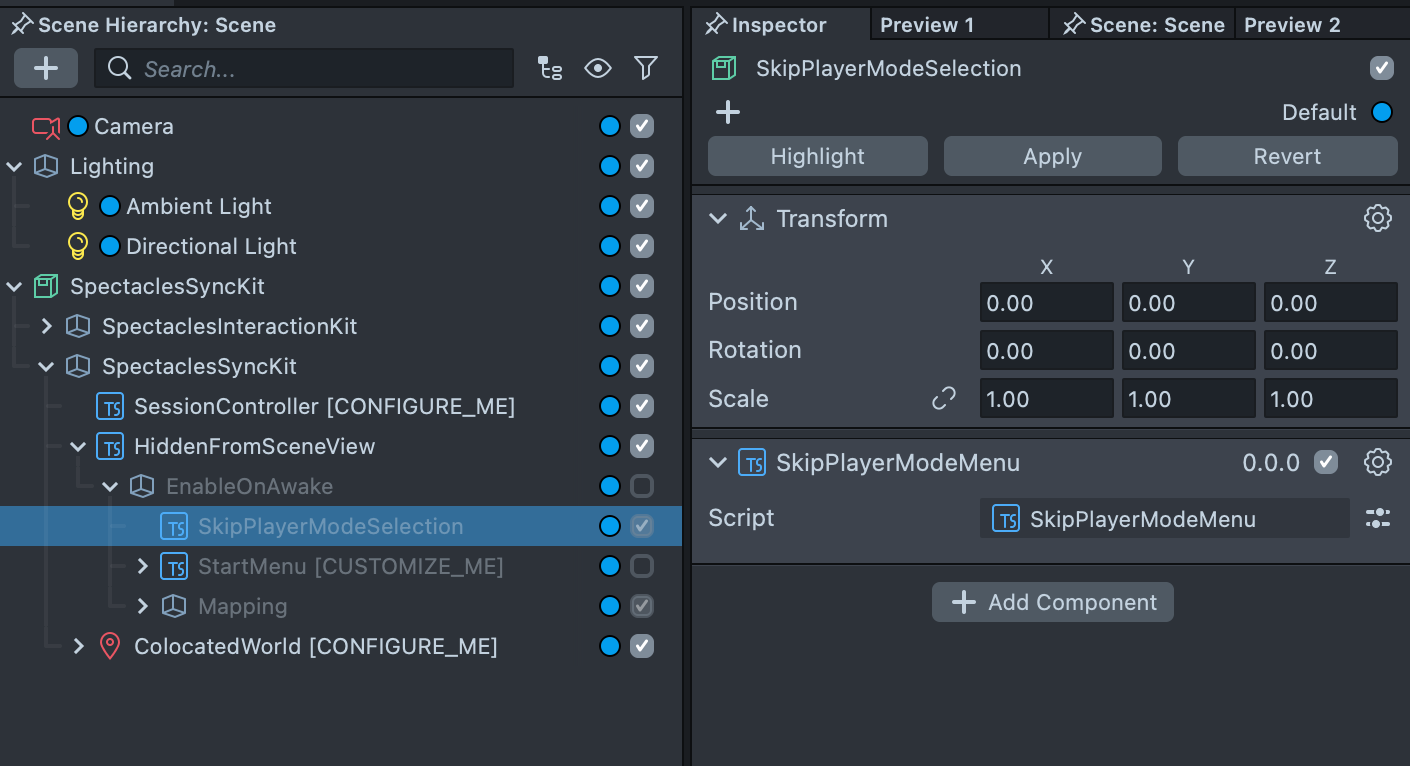This screenshot has width=1410, height=766.
Task: Expand the ColocatedWorld [CONFIGURE_ME] node
Action: tap(78, 647)
